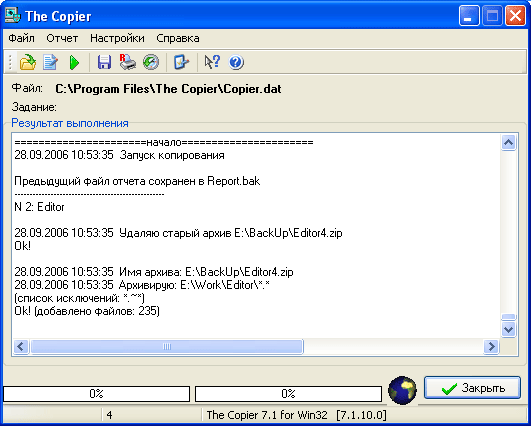Click the 'Задание:' label

point(34,107)
